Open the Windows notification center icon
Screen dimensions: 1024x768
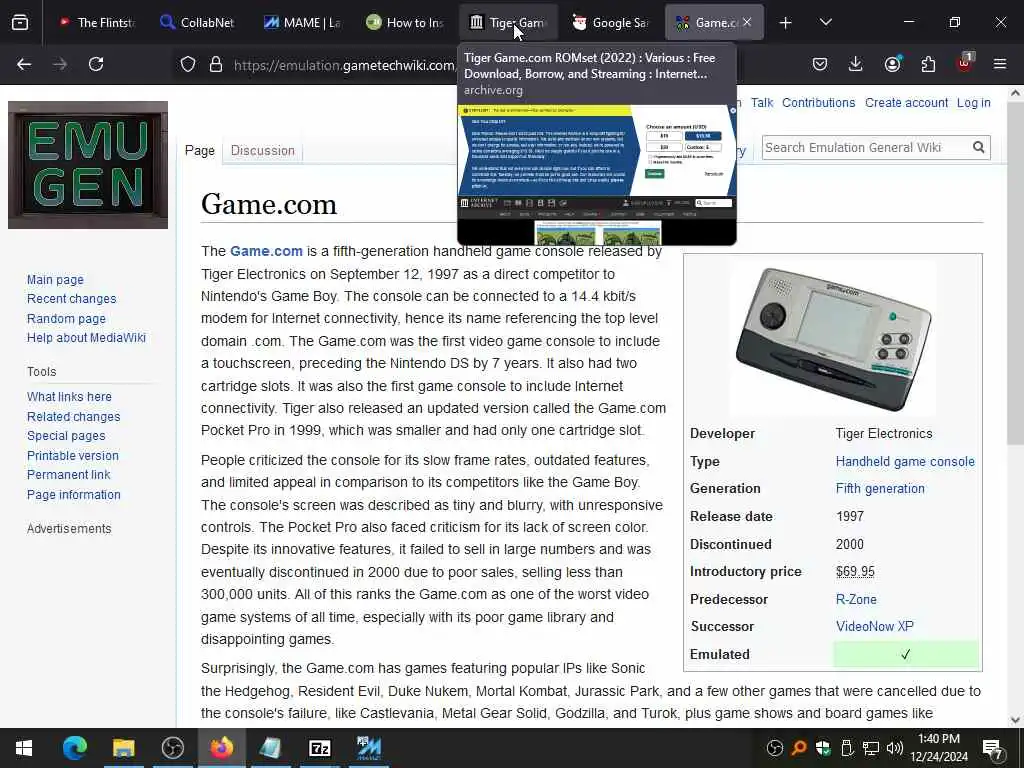coord(993,748)
